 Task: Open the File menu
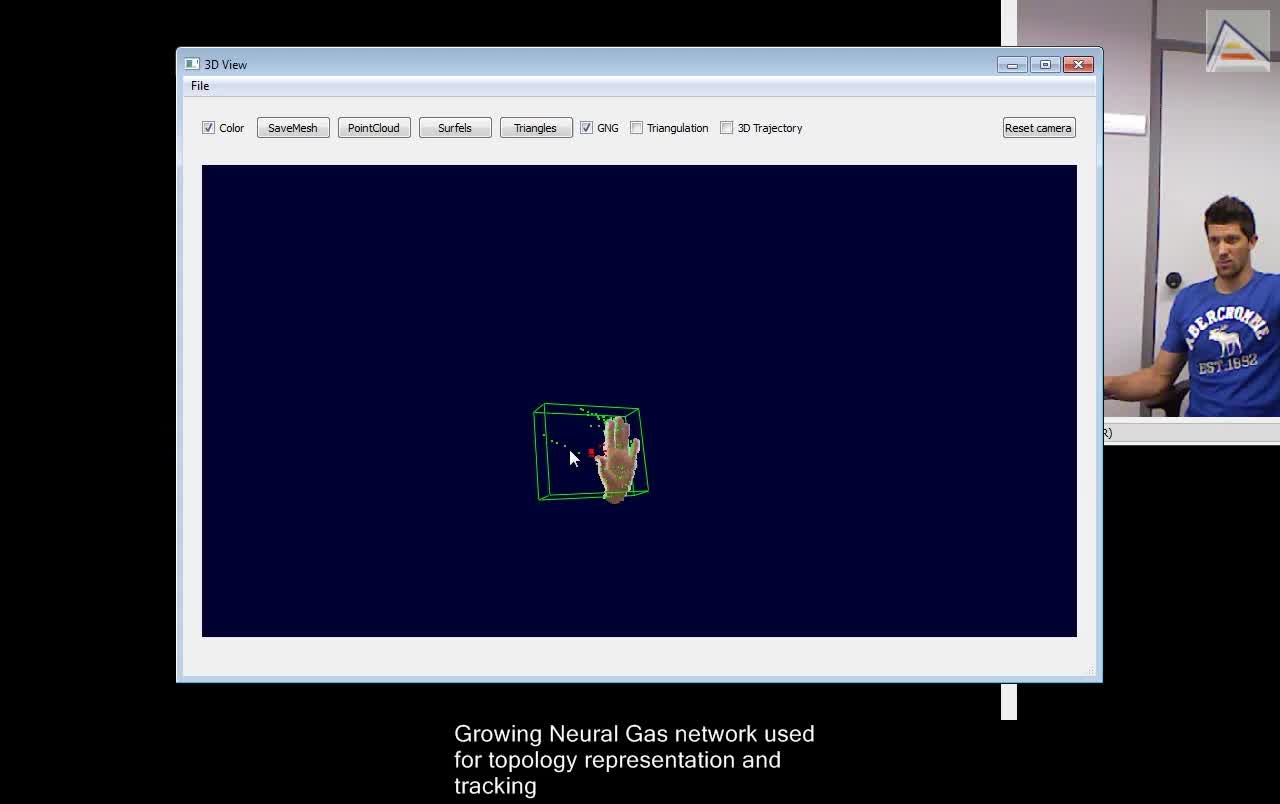click(200, 86)
